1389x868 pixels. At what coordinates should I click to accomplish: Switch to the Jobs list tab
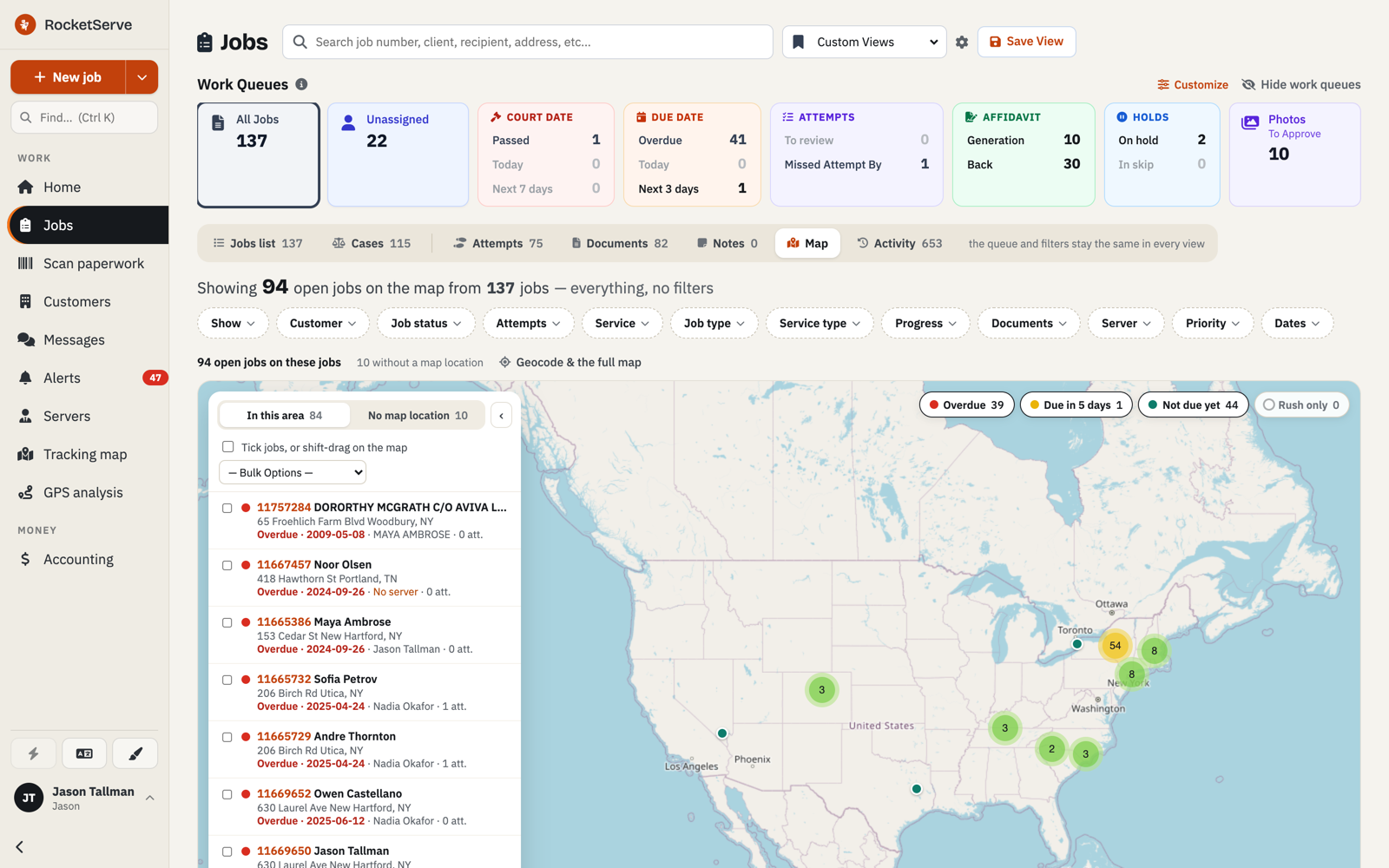[x=258, y=243]
